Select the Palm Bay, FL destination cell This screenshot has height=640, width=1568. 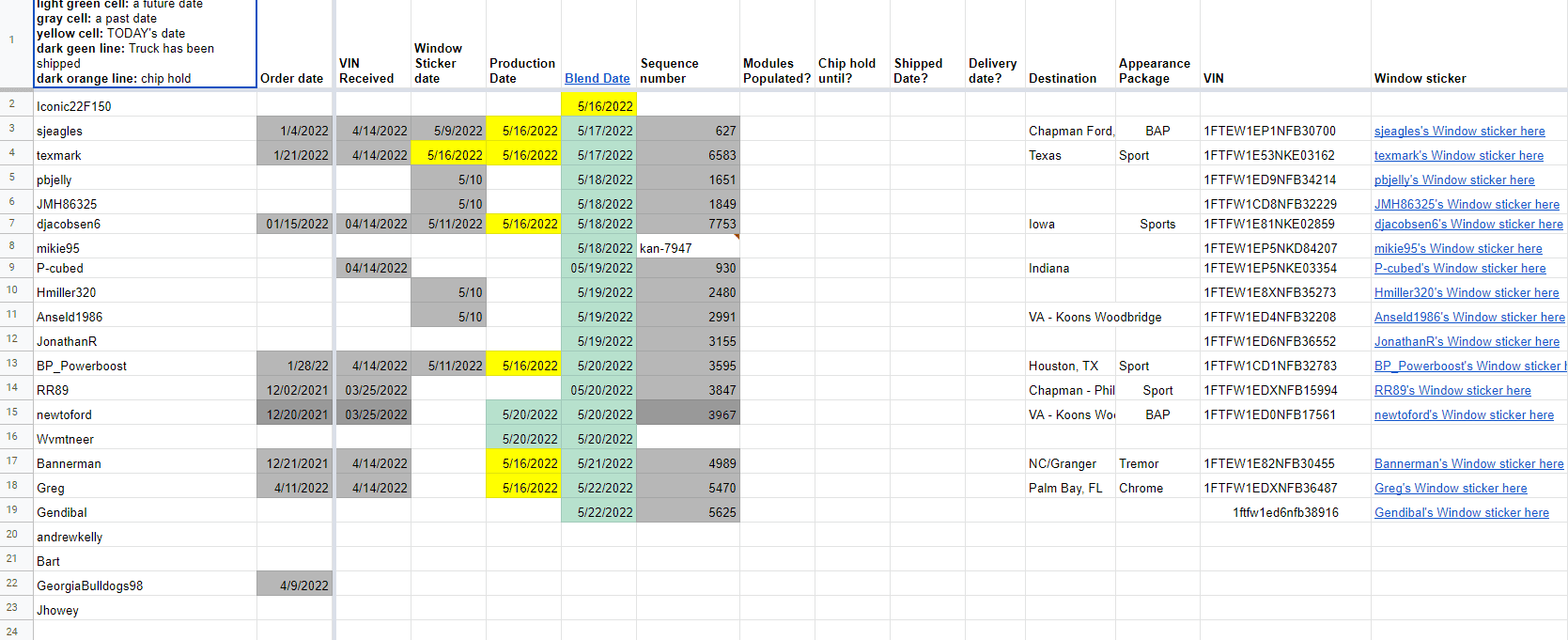click(x=1069, y=489)
